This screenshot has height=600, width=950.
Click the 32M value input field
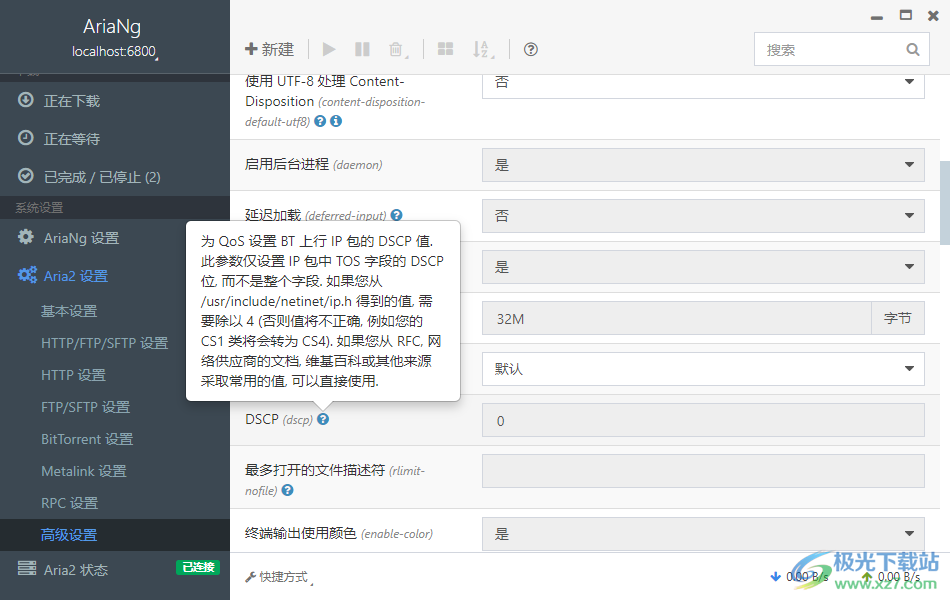click(x=676, y=318)
